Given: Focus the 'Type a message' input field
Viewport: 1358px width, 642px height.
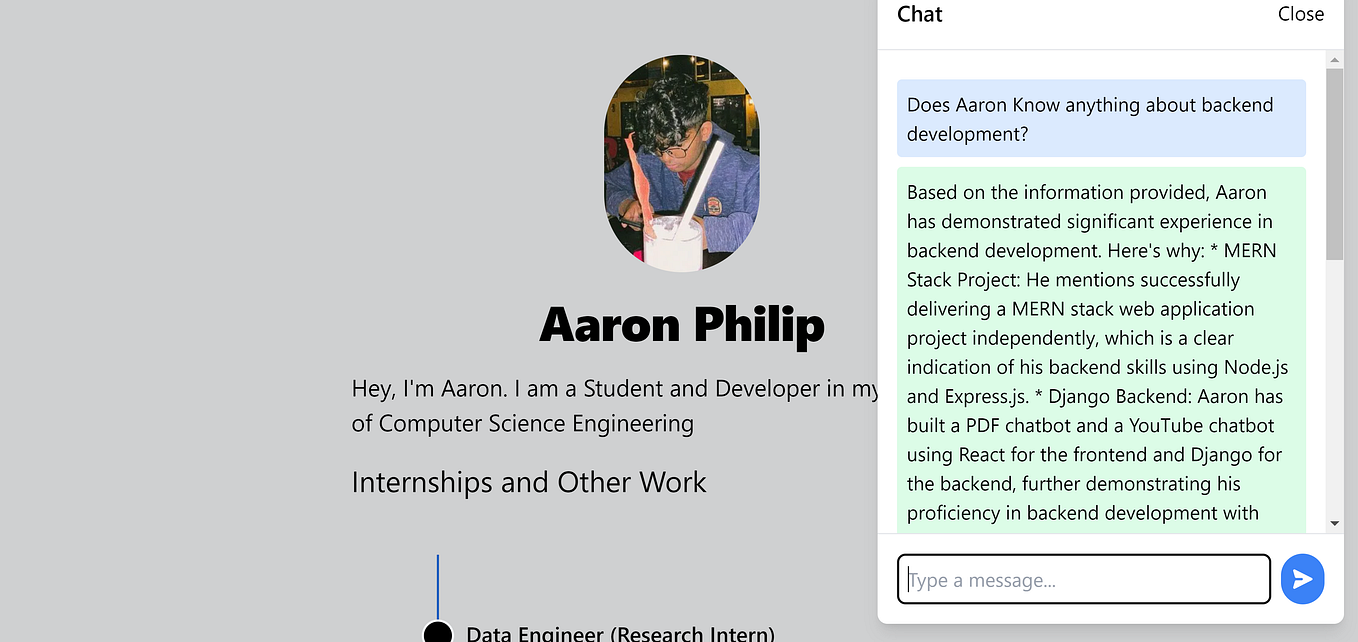Looking at the screenshot, I should click(1083, 579).
